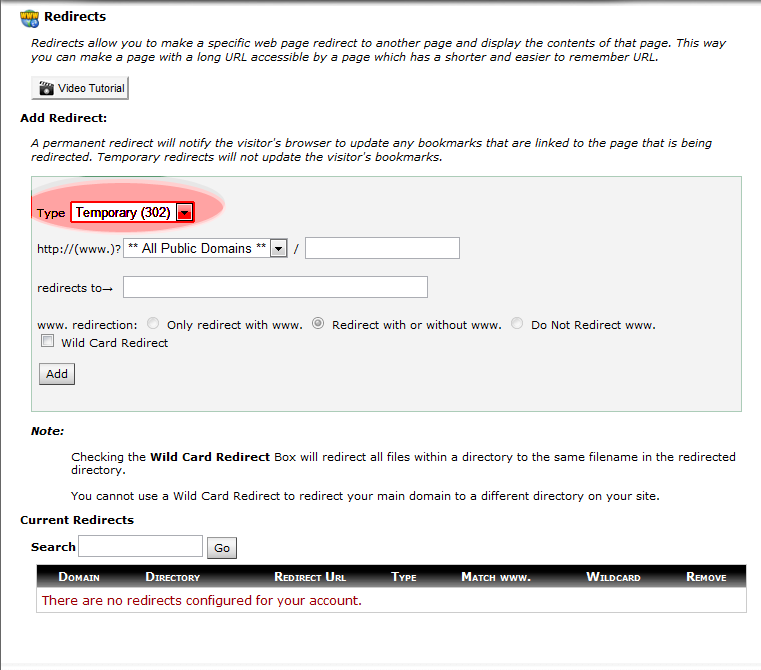Click the Remove column header
Screen dimensions: 761x670
point(706,577)
